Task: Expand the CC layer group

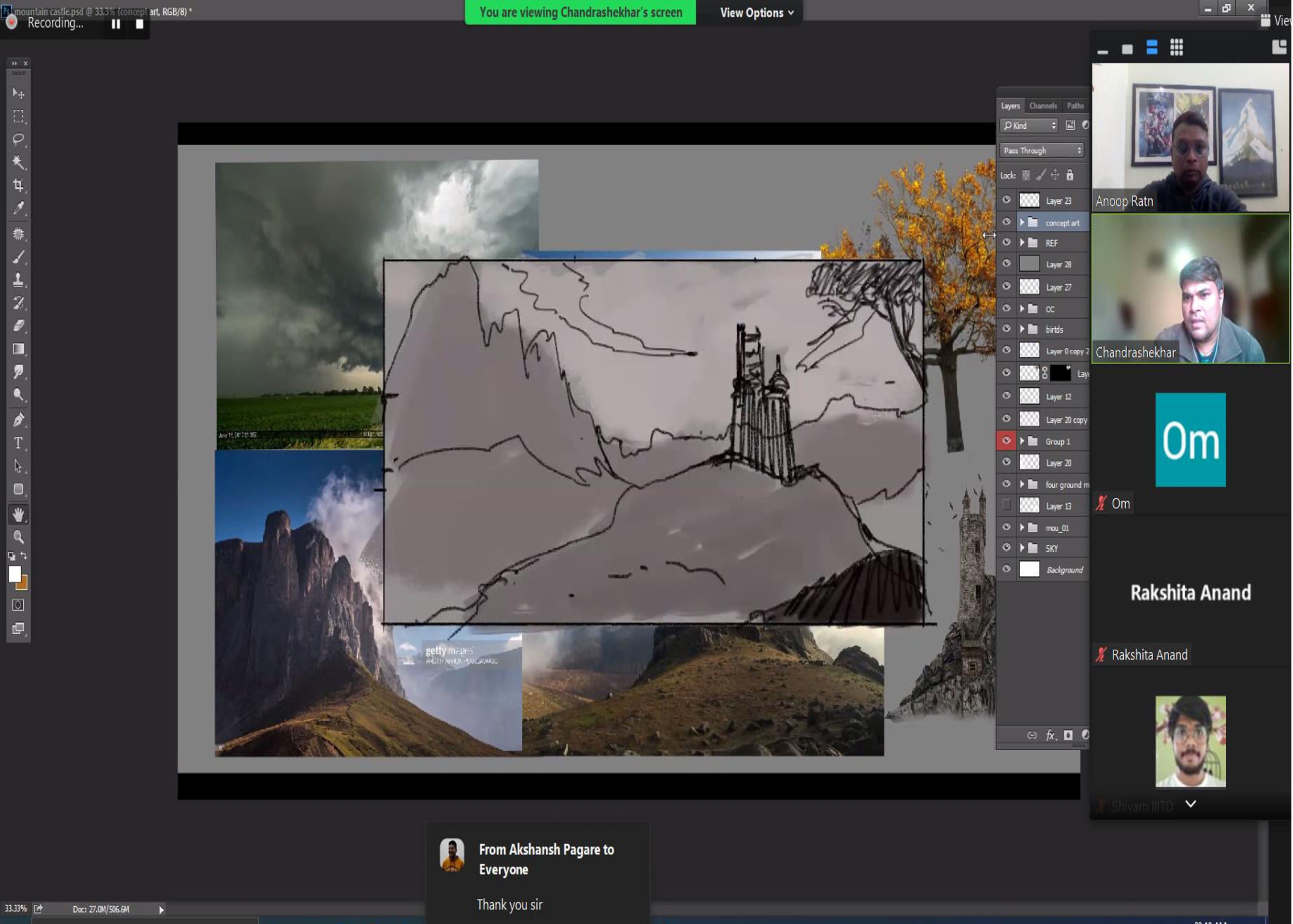Action: click(x=1022, y=308)
